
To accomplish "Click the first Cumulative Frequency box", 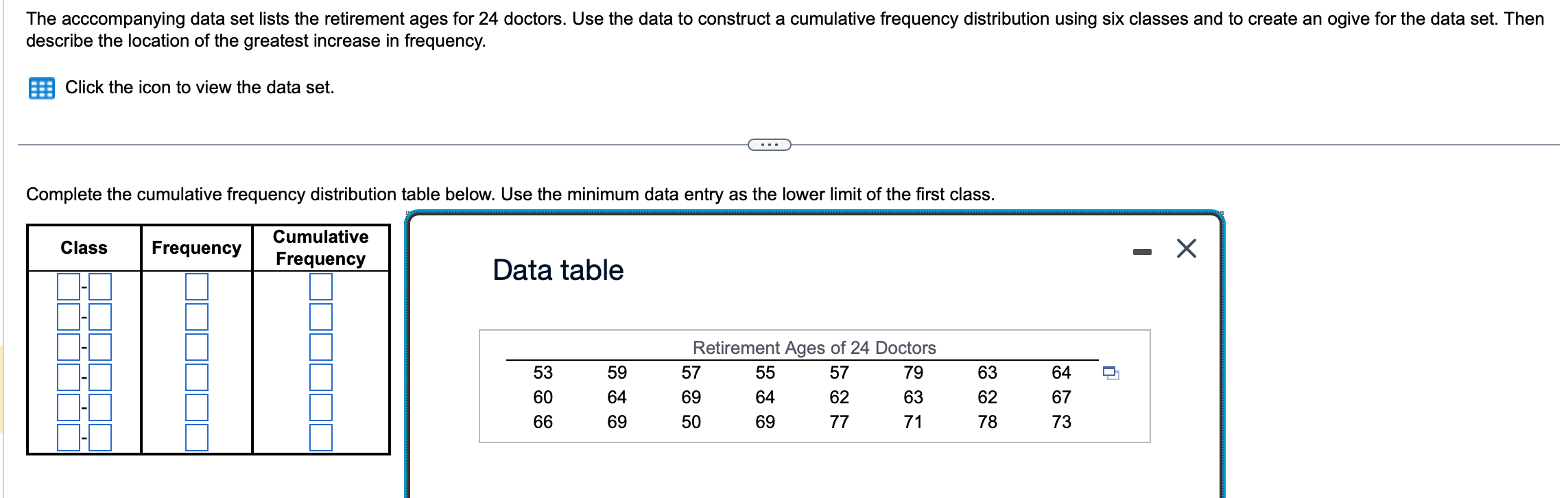I will 322,287.
